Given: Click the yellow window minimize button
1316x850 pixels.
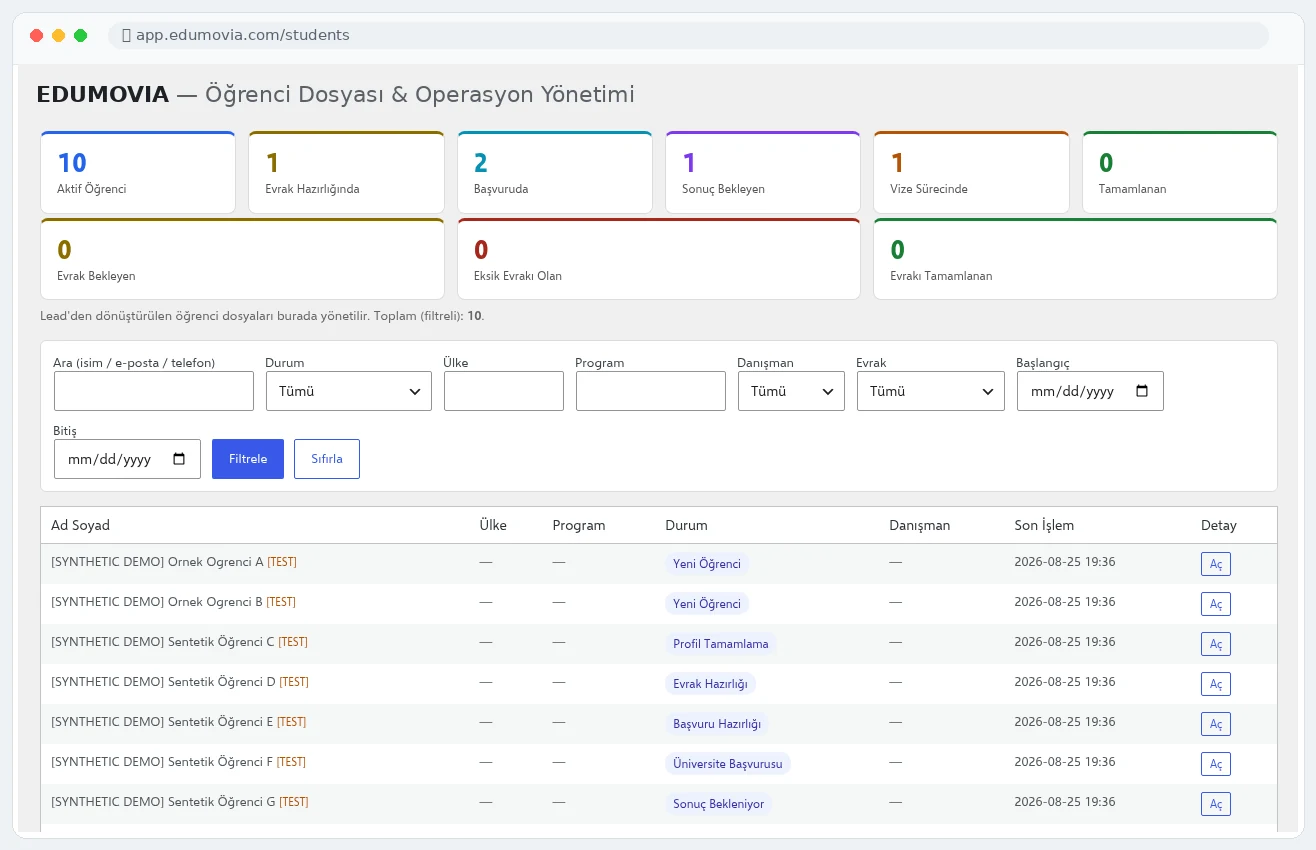Looking at the screenshot, I should pyautogui.click(x=59, y=36).
